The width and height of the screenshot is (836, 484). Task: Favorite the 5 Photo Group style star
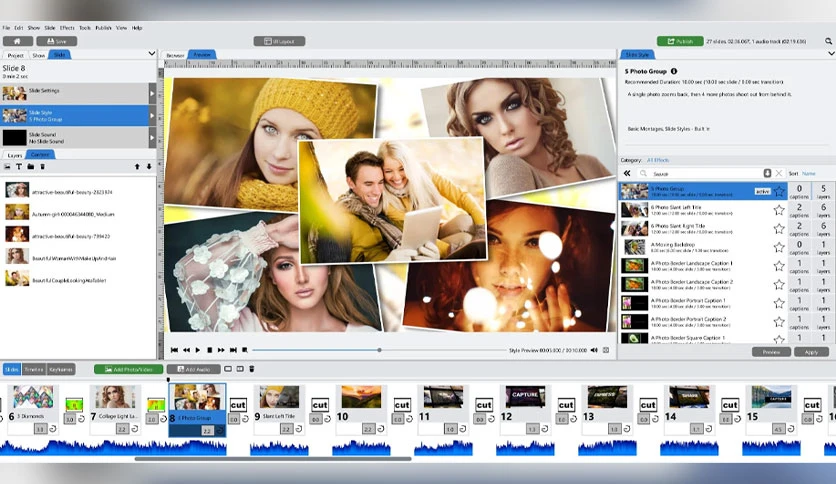point(779,191)
